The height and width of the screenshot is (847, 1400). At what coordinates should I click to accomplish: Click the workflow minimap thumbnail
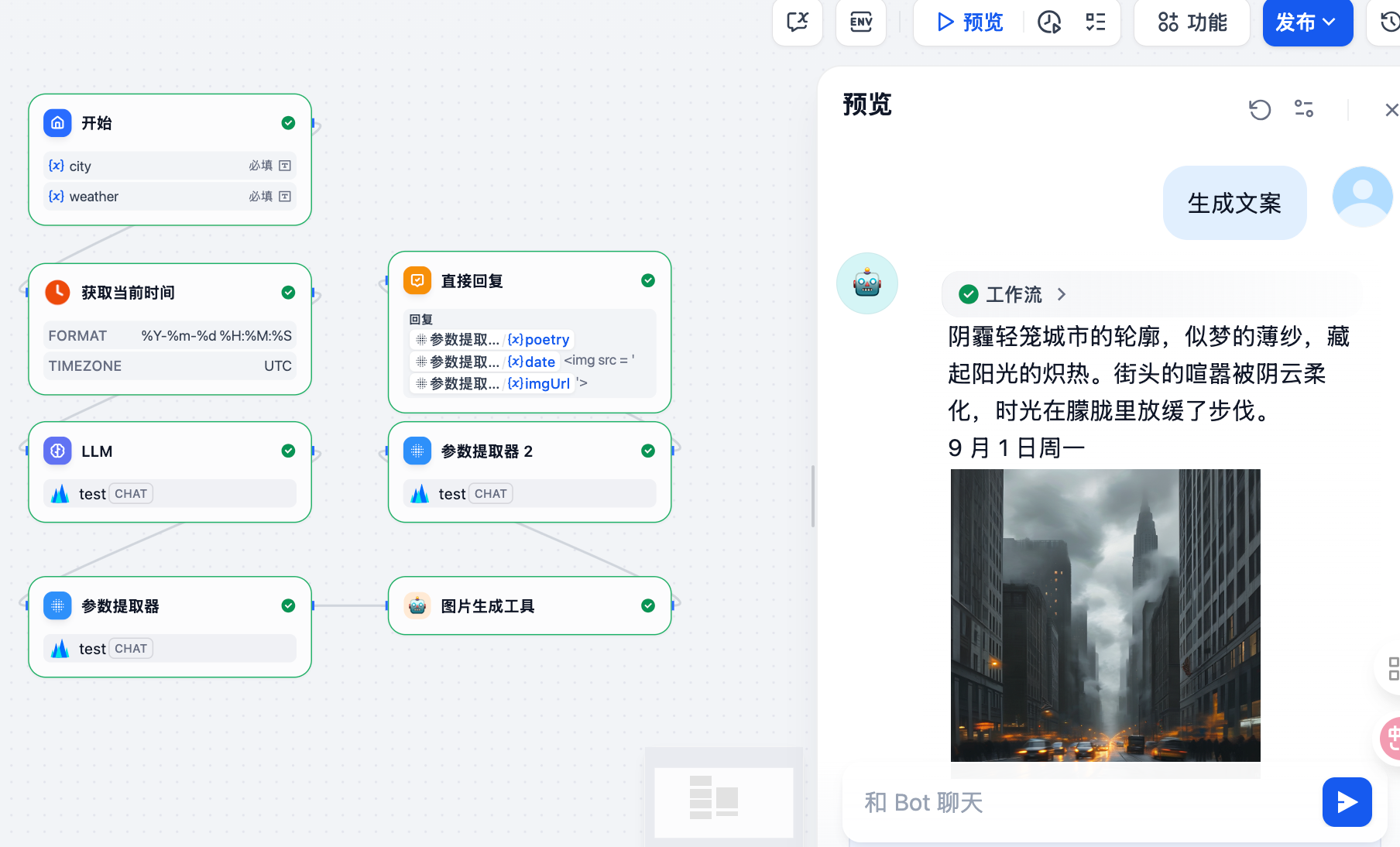(724, 801)
